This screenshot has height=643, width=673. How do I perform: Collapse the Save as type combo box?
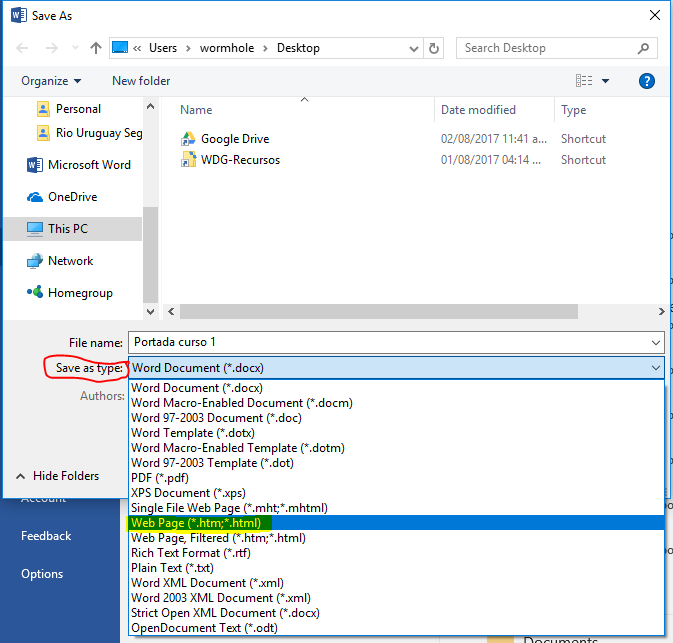[x=656, y=368]
